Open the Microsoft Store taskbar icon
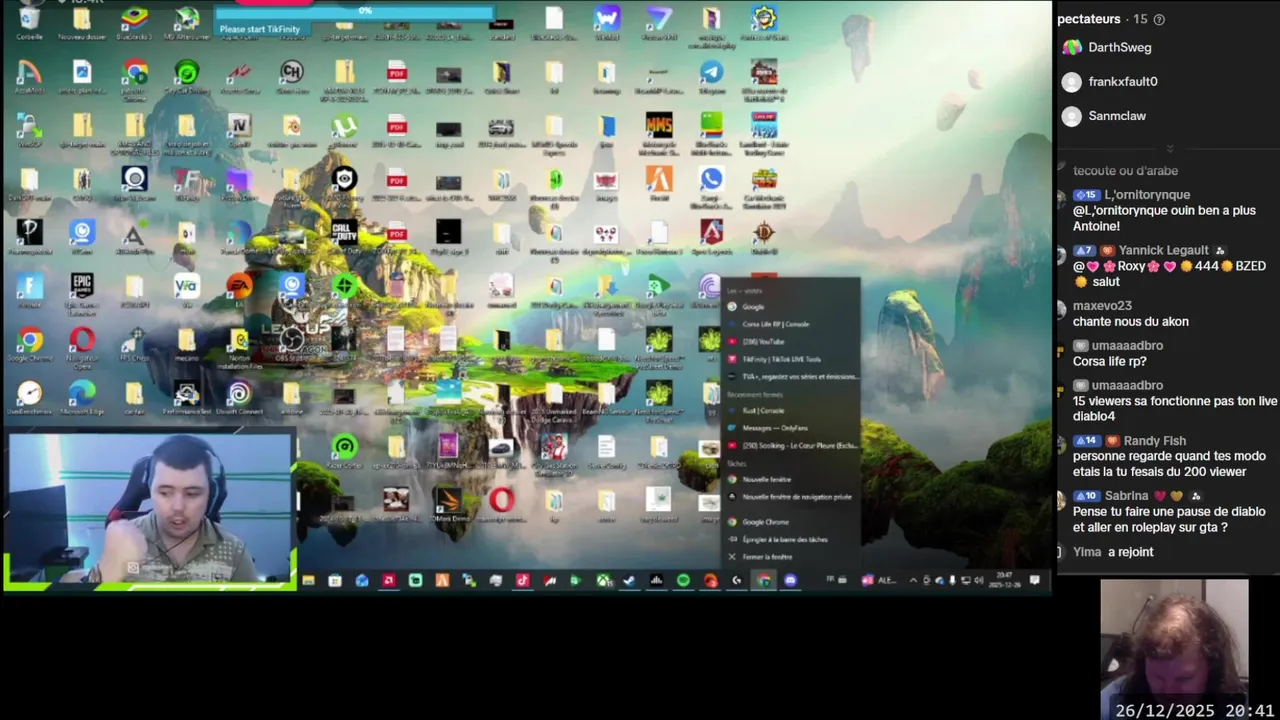Screen dimensions: 1280x720 [x=335, y=580]
